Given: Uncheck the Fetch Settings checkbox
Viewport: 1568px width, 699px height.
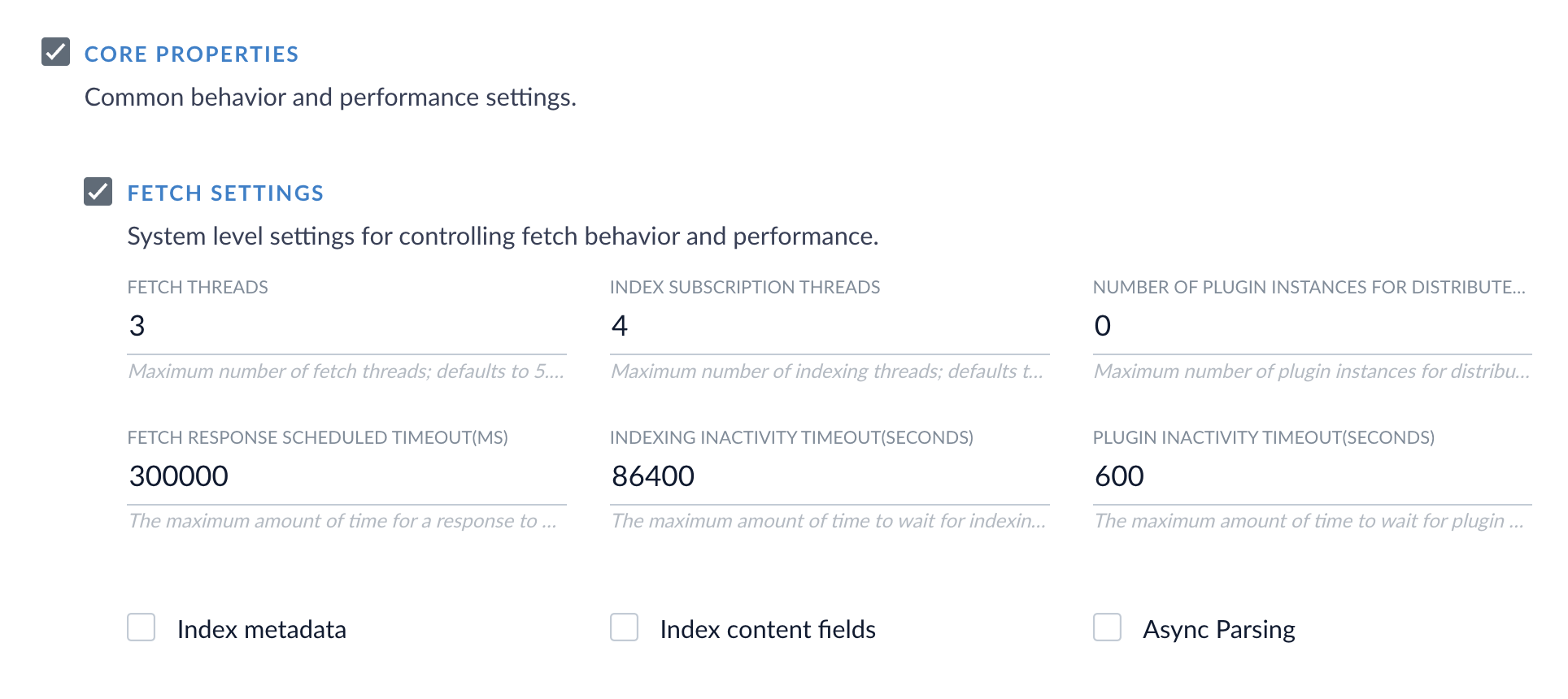Looking at the screenshot, I should (x=98, y=192).
